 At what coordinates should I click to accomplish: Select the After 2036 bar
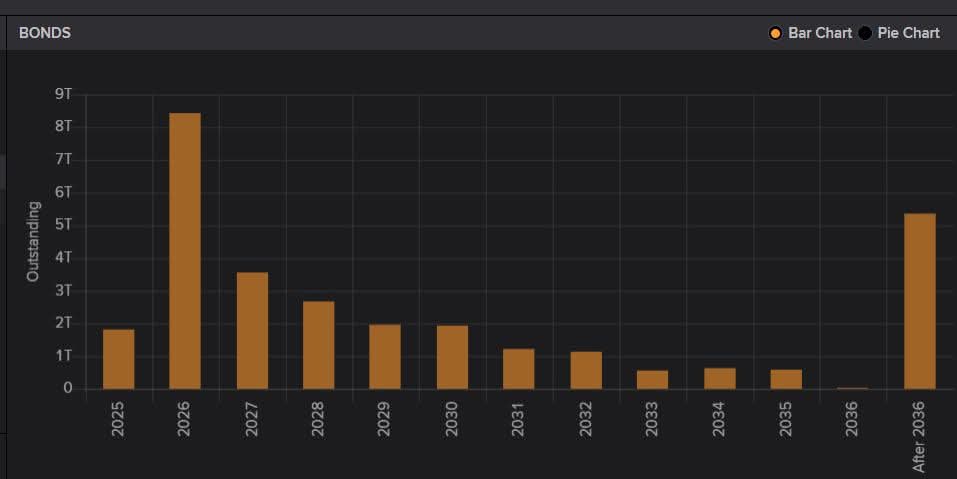[x=920, y=301]
